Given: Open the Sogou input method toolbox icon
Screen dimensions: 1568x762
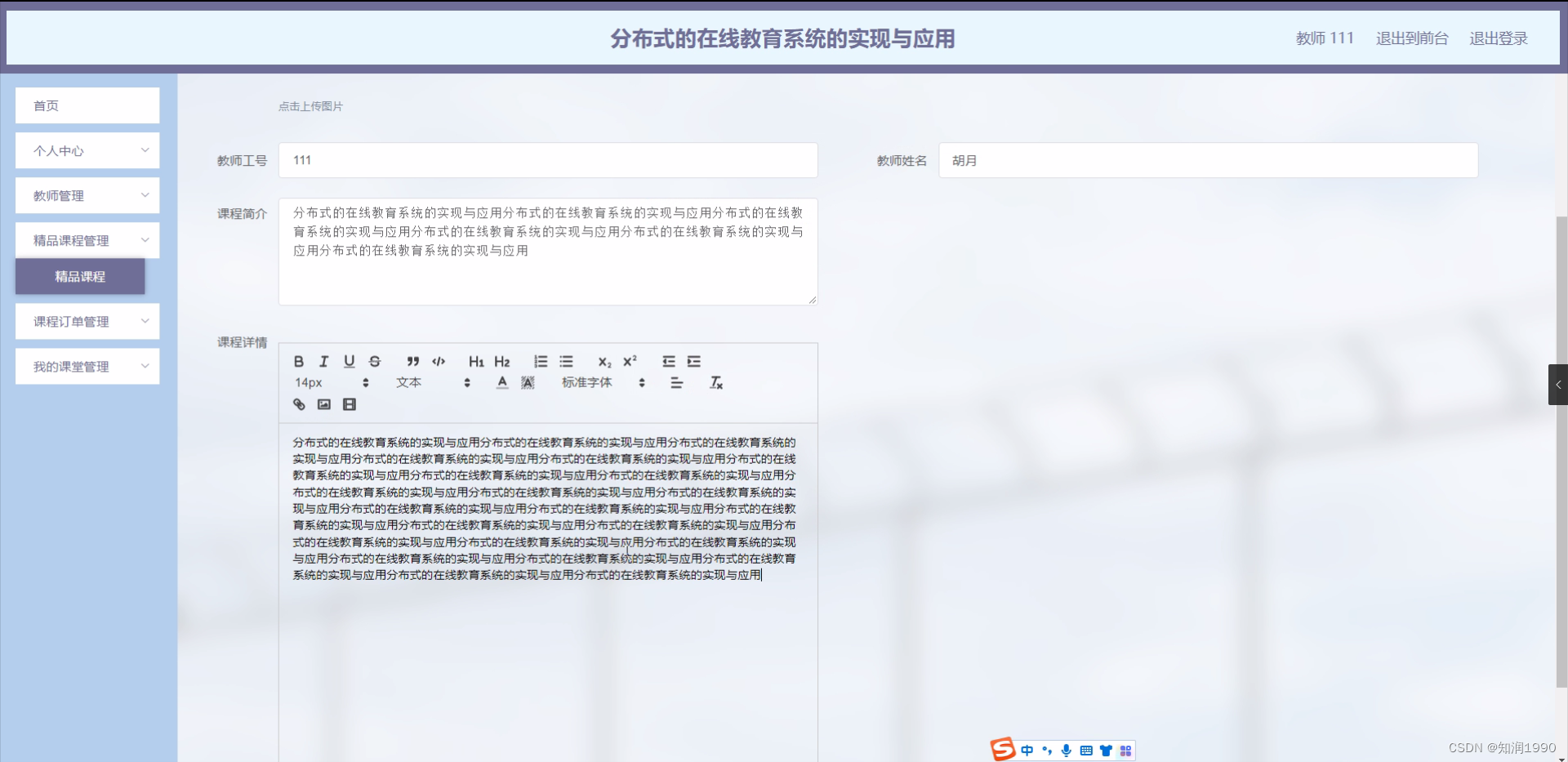Looking at the screenshot, I should click(1126, 750).
